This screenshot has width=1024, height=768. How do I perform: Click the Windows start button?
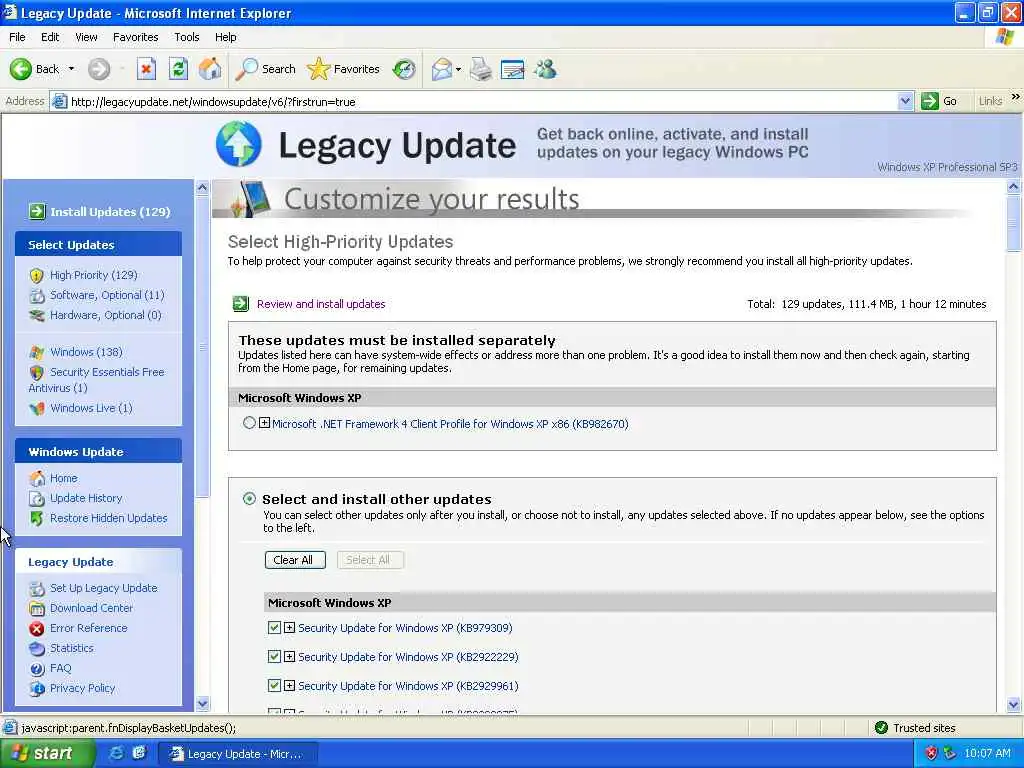pyautogui.click(x=47, y=753)
